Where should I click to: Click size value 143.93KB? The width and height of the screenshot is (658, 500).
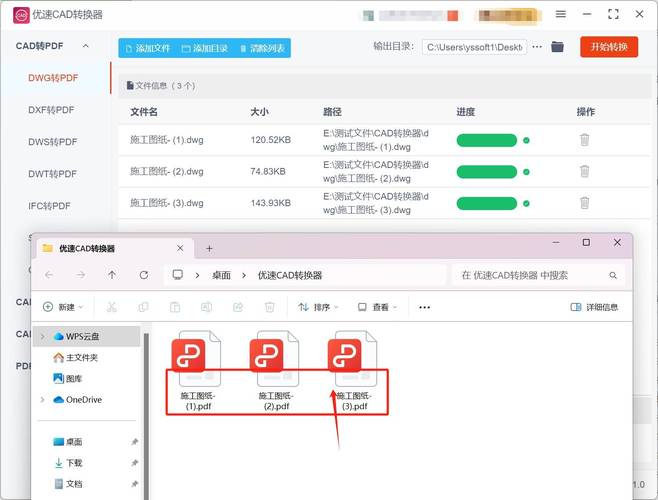tap(271, 203)
